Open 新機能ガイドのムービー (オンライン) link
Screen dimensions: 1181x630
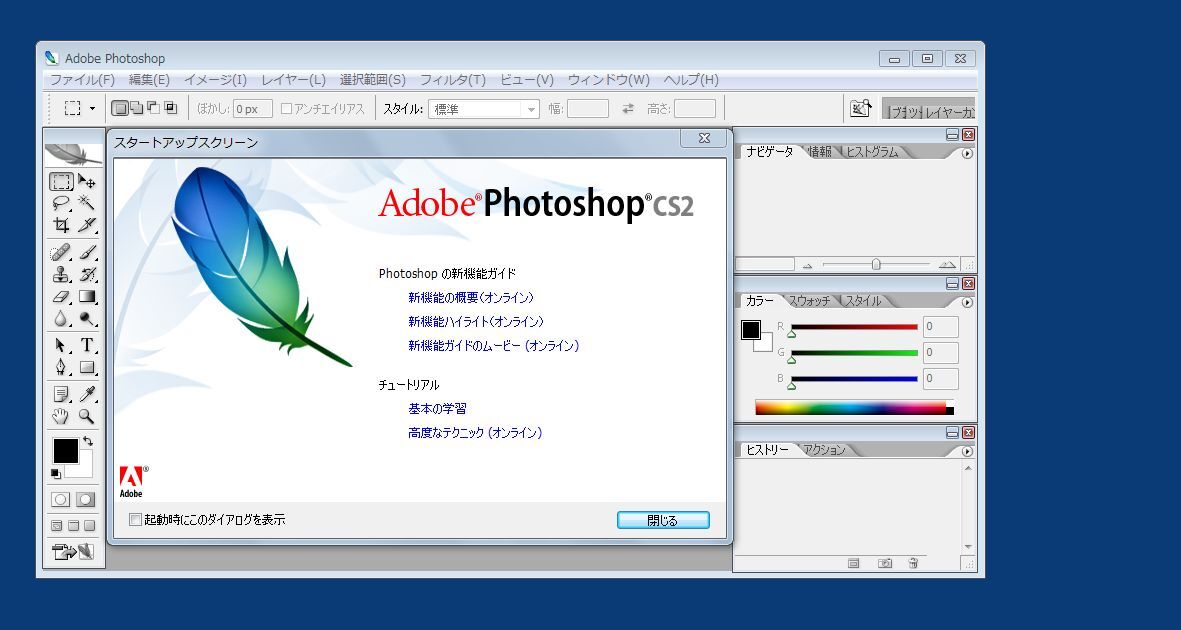494,346
